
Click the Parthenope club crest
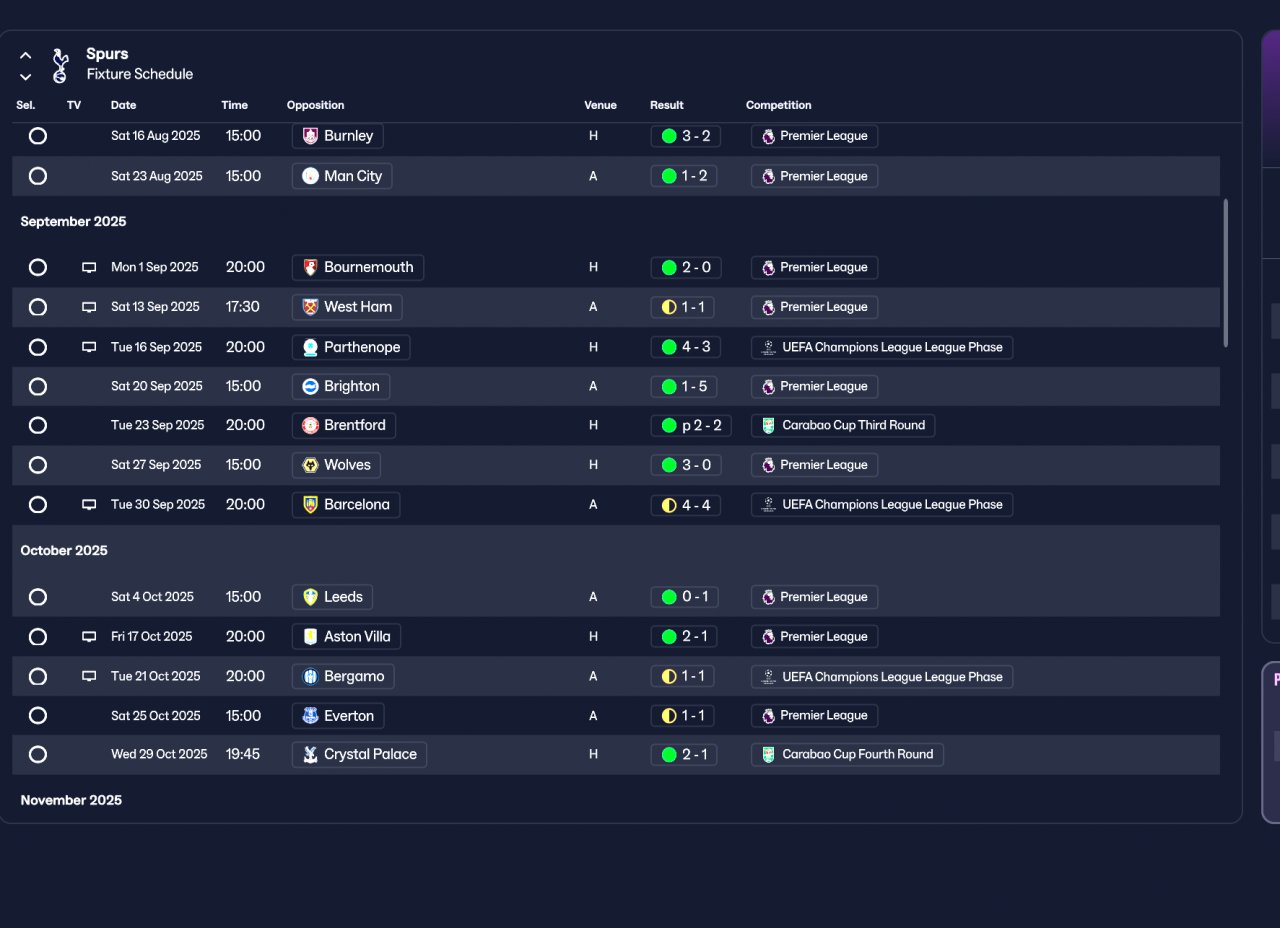(x=310, y=347)
